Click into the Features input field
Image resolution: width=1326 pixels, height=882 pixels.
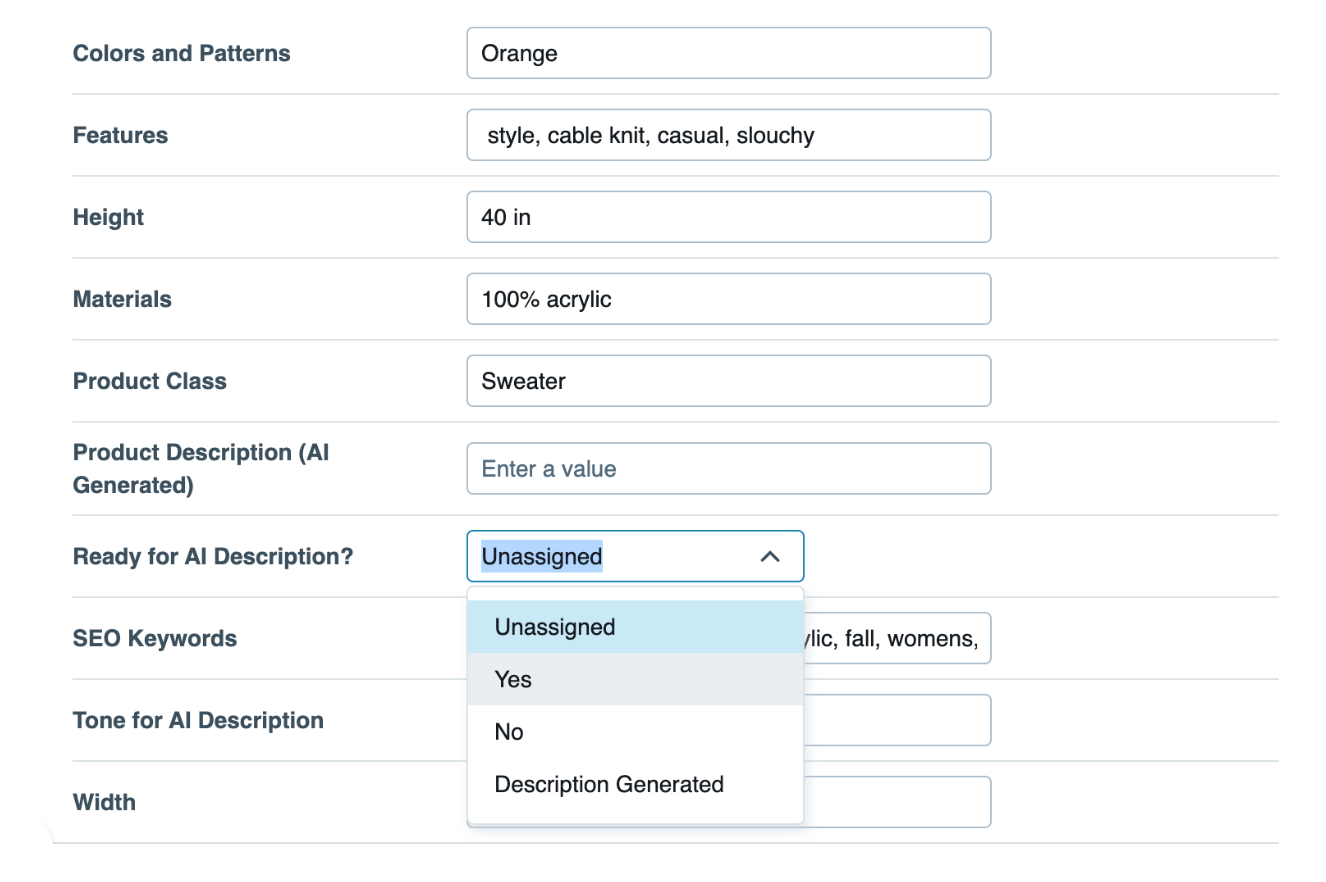(x=729, y=135)
